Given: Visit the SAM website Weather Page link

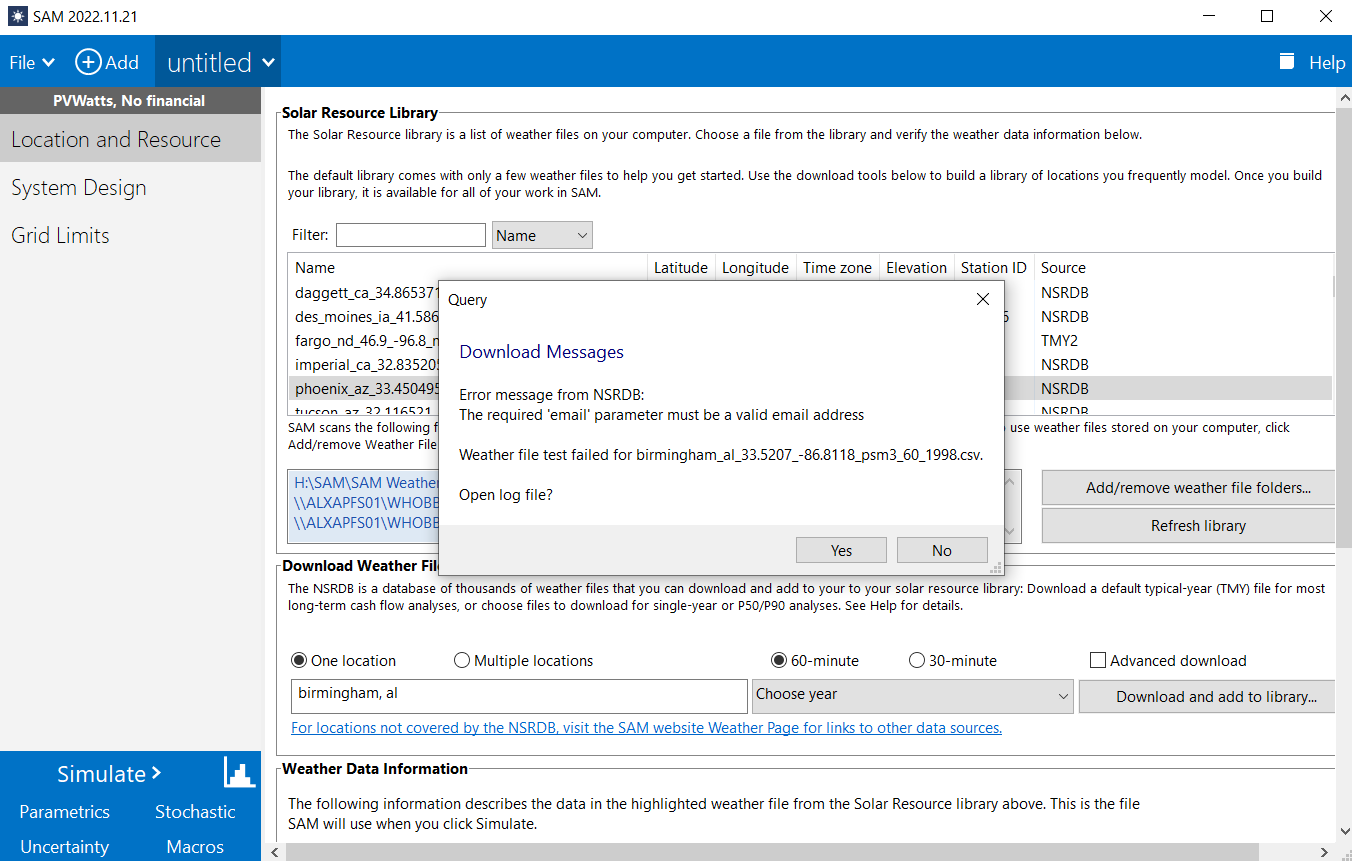Looking at the screenshot, I should [645, 727].
